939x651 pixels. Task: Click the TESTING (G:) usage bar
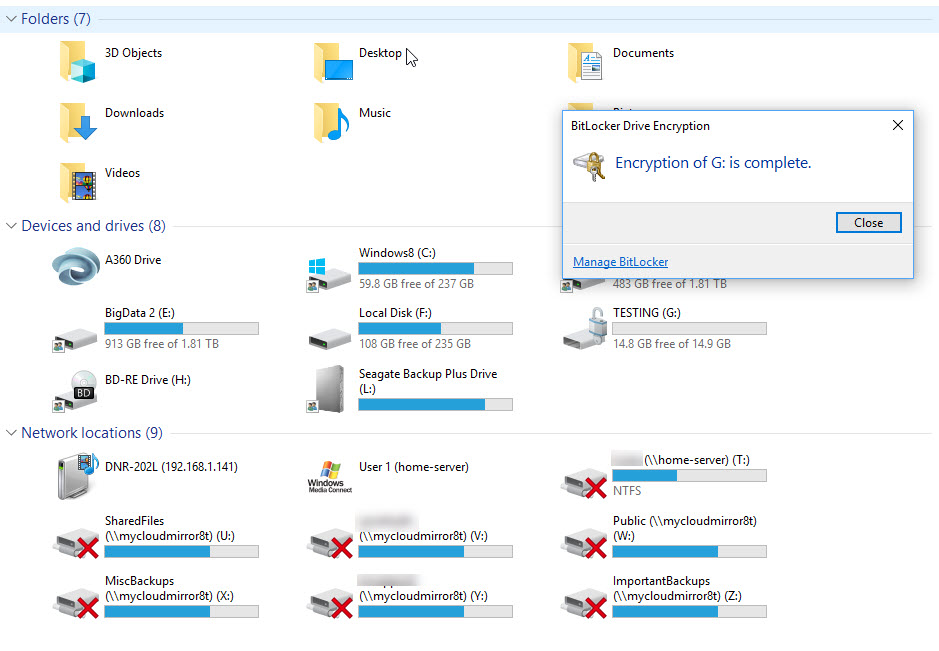(689, 328)
